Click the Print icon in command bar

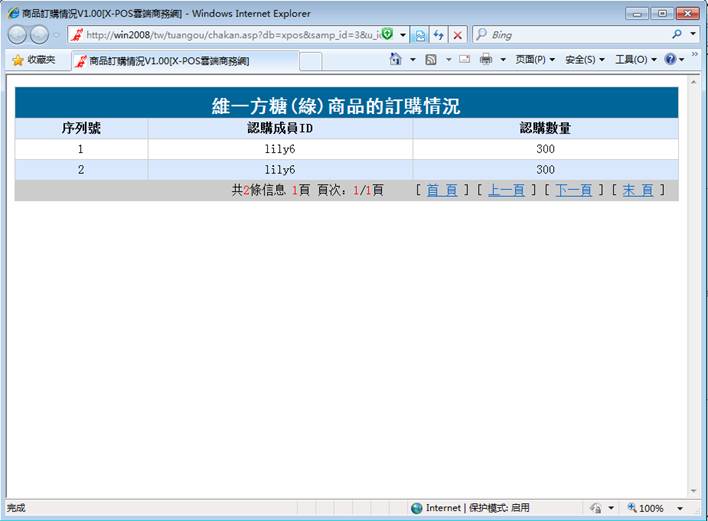tap(486, 60)
